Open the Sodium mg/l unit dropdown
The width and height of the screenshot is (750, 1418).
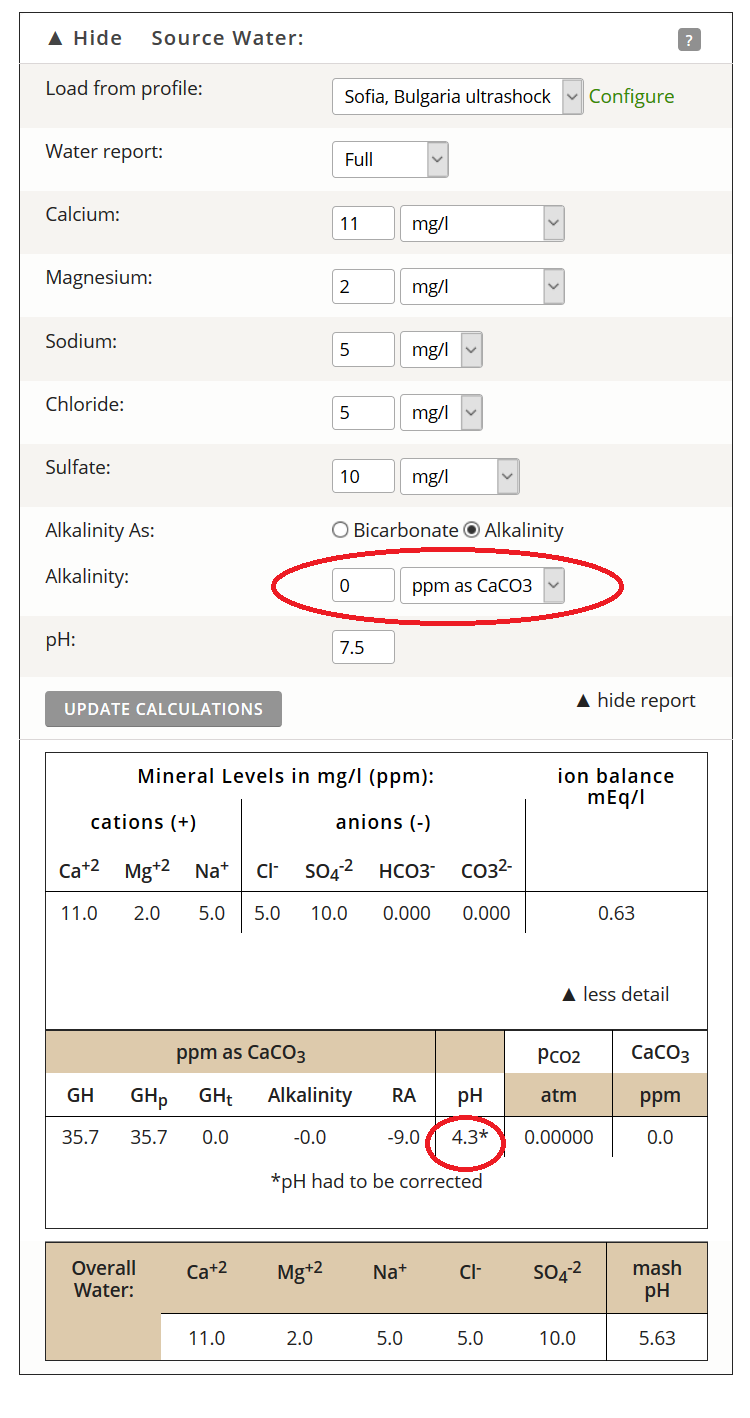pos(441,350)
